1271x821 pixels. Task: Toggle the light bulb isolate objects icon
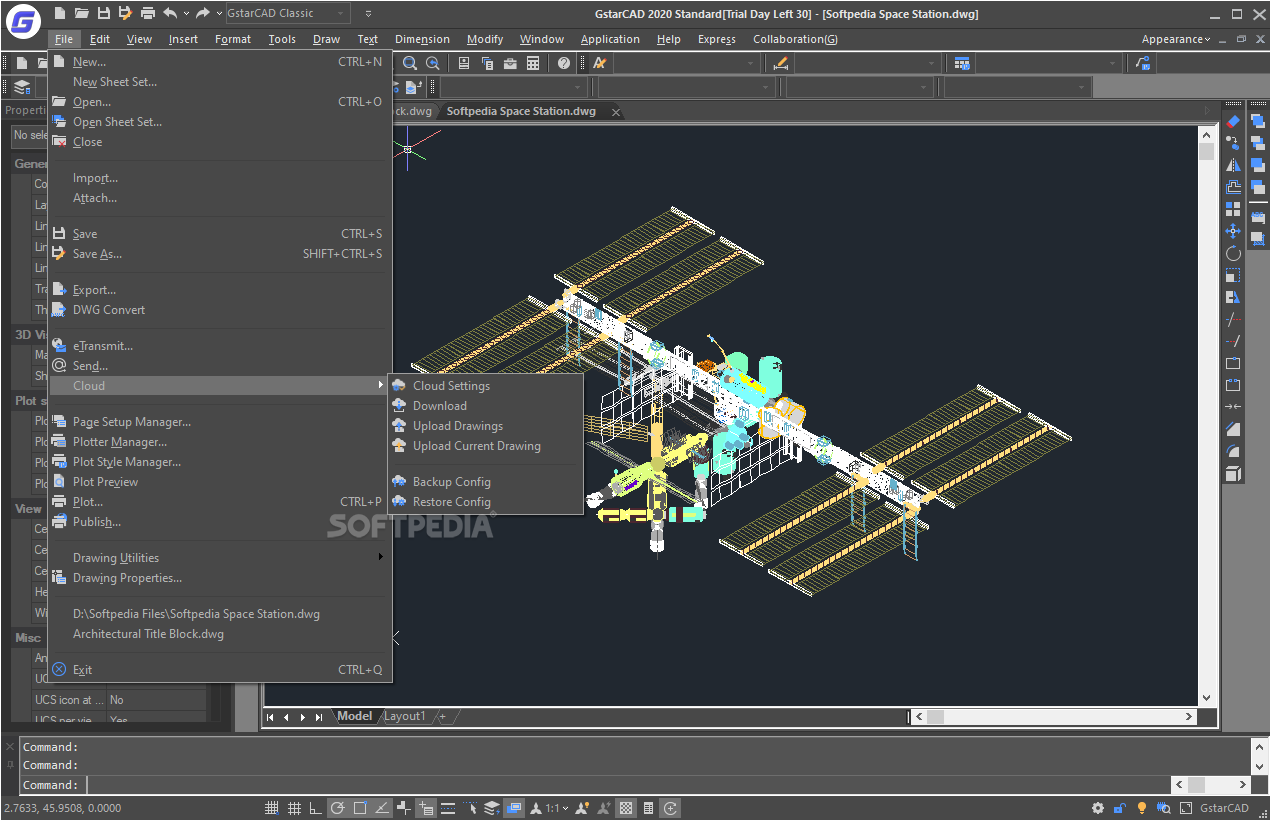[1142, 808]
